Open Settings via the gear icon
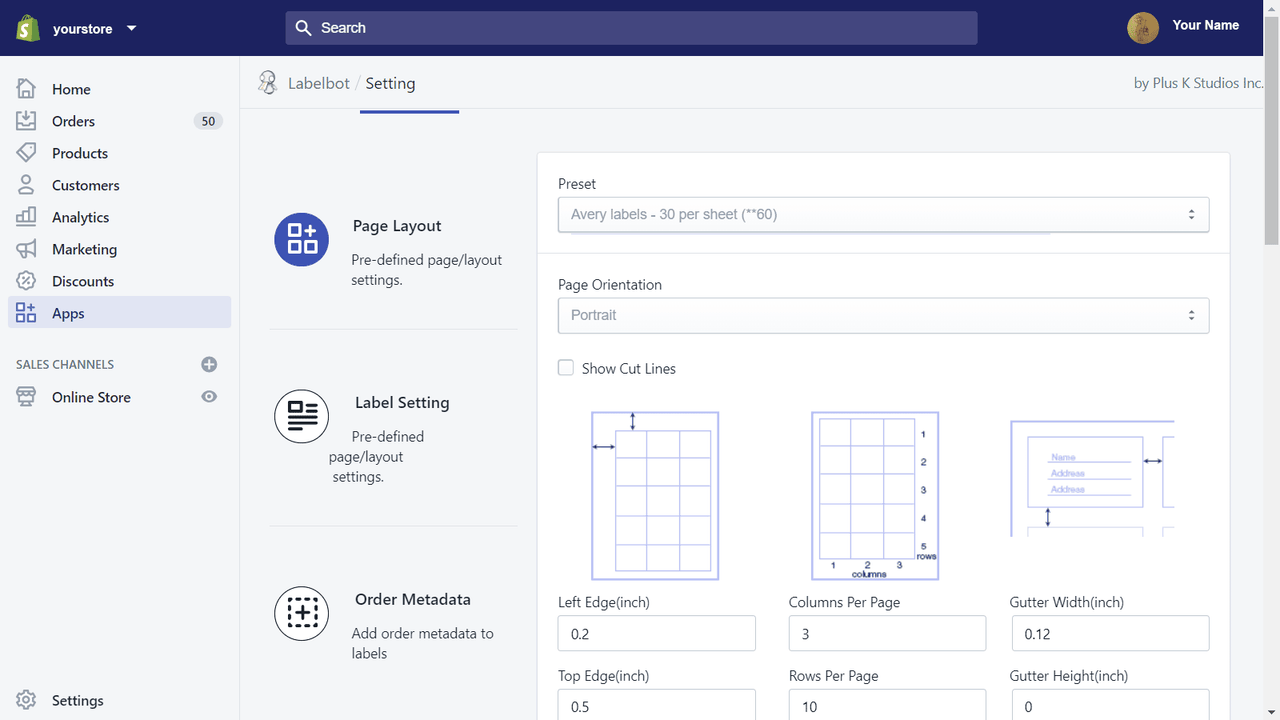The width and height of the screenshot is (1280, 720). [26, 700]
